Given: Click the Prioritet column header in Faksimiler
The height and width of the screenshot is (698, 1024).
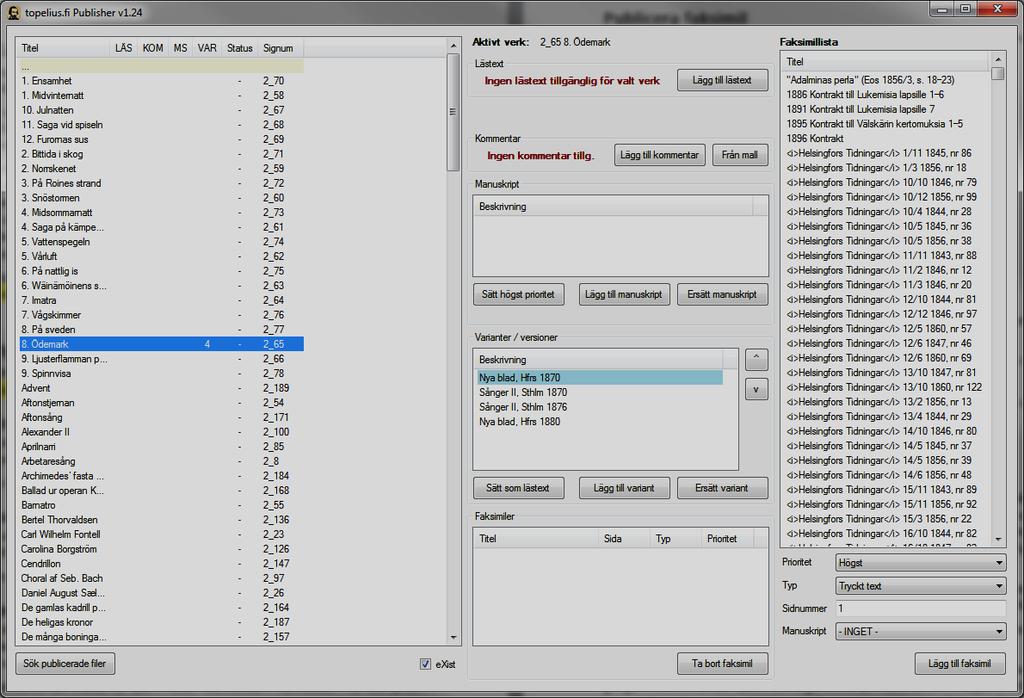Looking at the screenshot, I should pyautogui.click(x=728, y=539).
